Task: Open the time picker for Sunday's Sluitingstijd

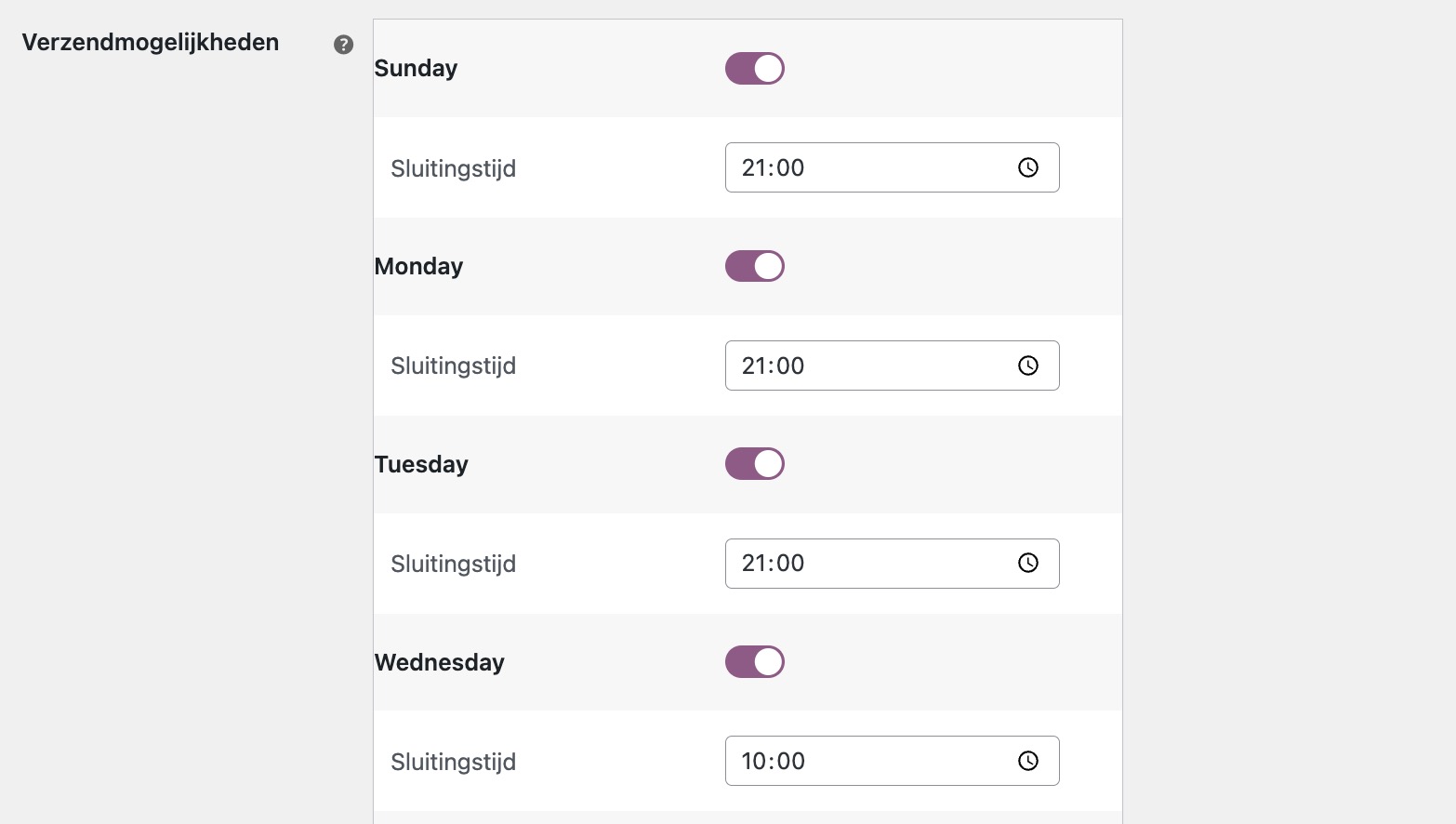Action: point(1027,167)
